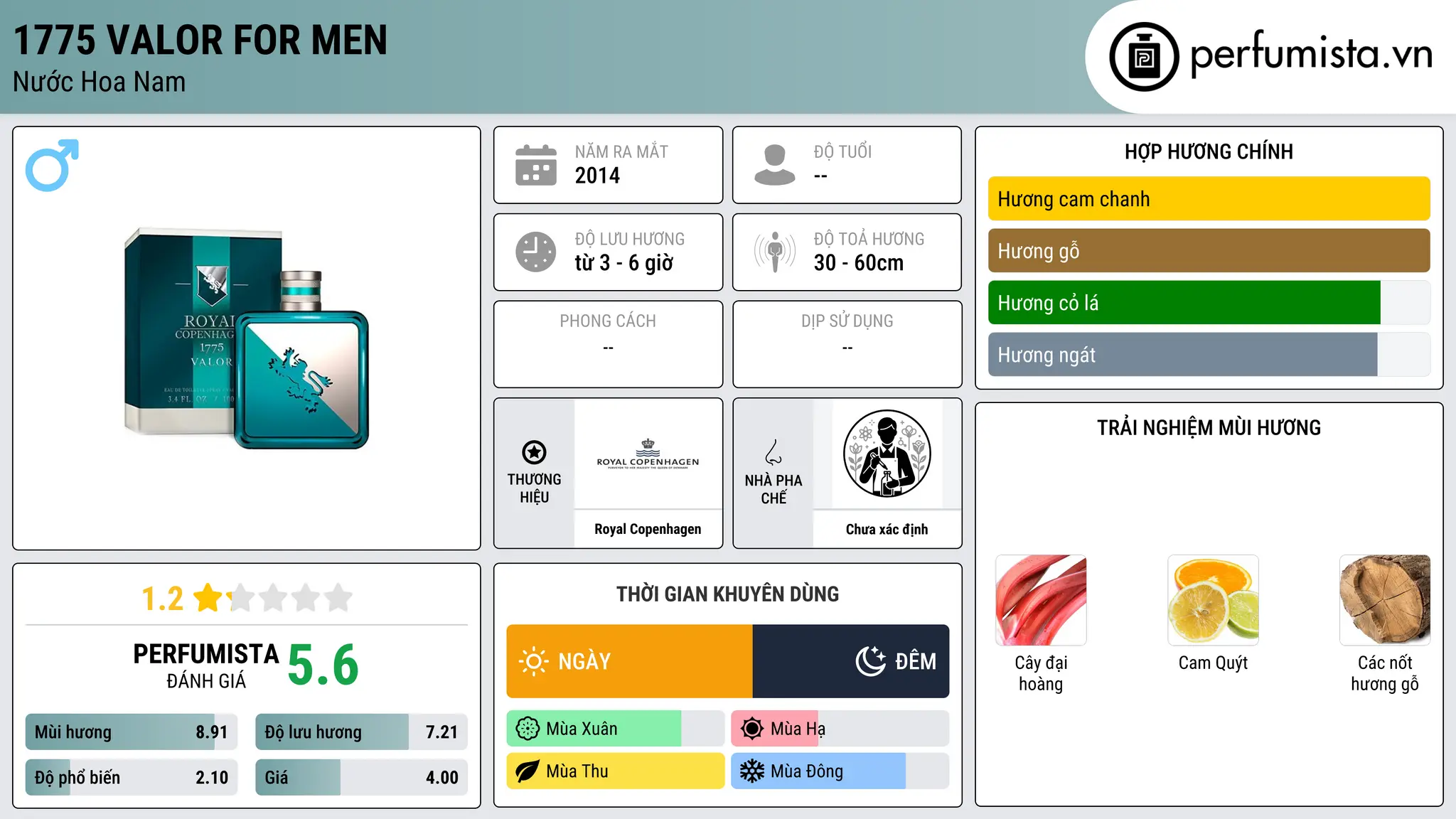Click the Dịp sử dụng label
The image size is (1456, 819).
tap(847, 321)
